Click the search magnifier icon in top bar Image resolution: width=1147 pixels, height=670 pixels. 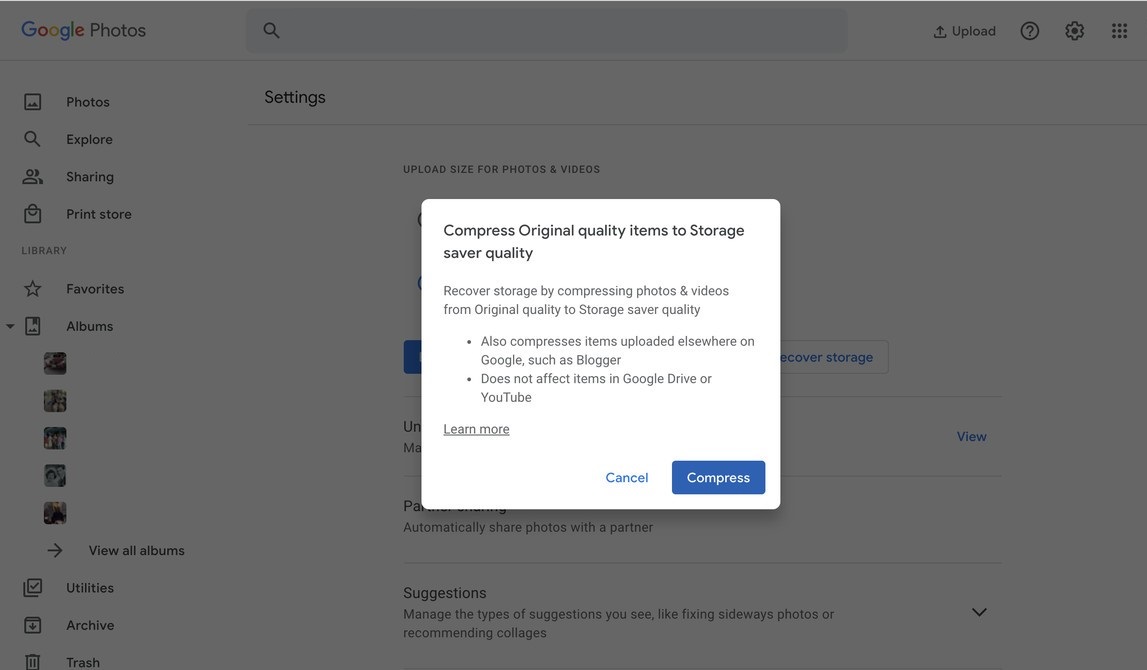271,31
